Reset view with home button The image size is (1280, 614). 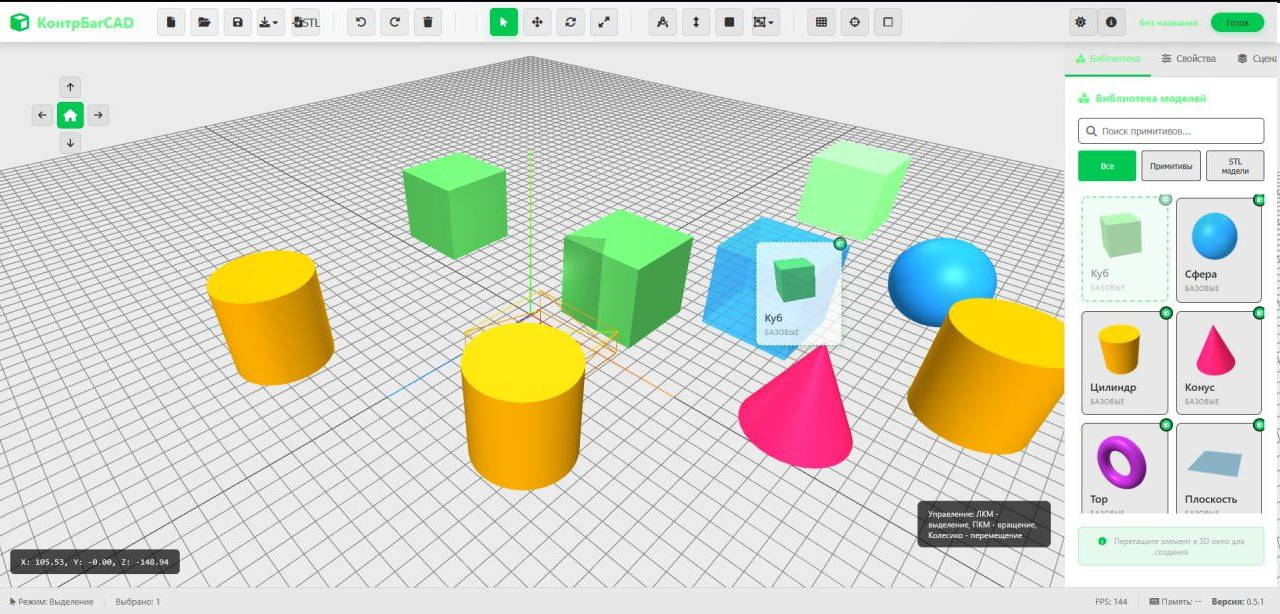coord(70,115)
